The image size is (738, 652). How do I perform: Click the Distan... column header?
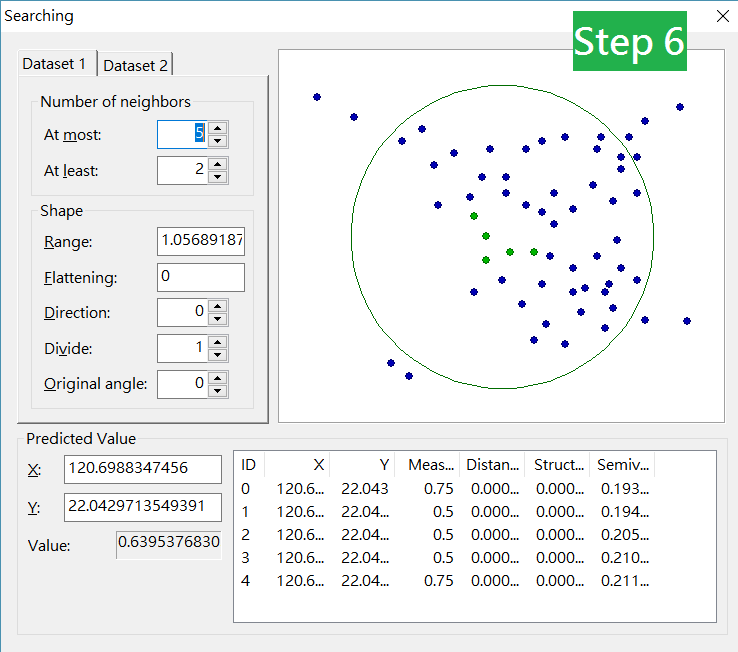click(492, 465)
